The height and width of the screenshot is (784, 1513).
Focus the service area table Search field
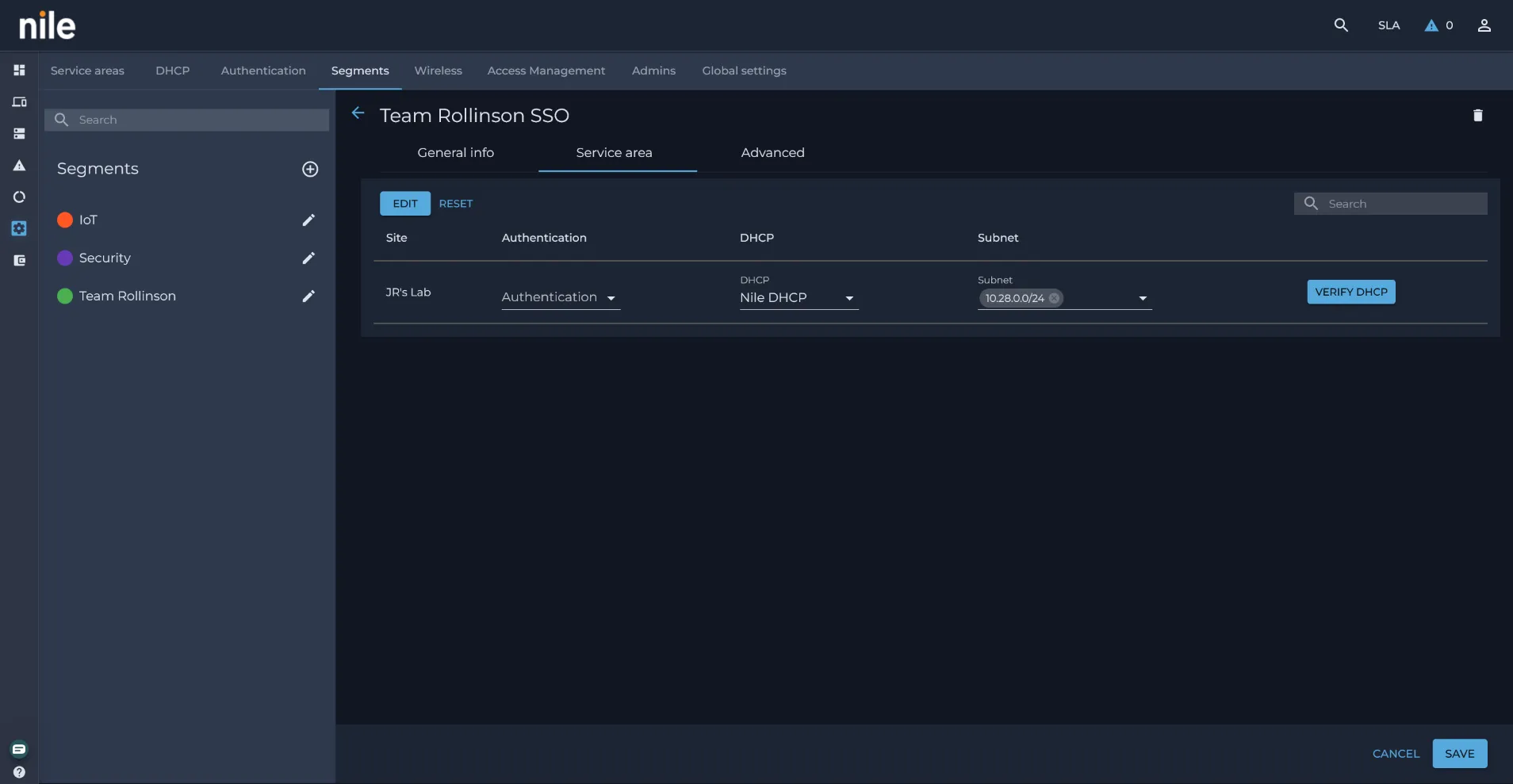[x=1391, y=204]
